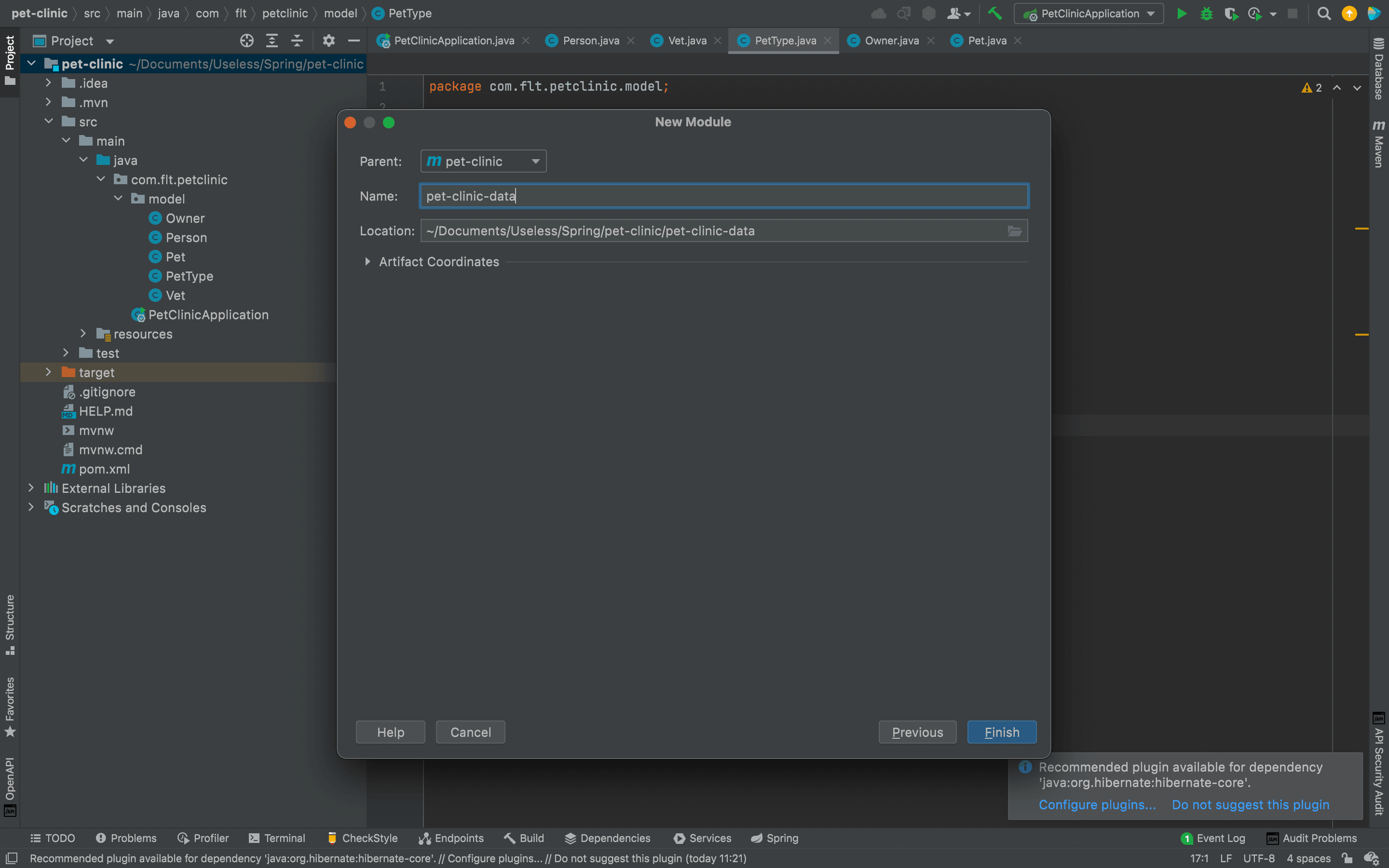Screen dimensions: 1389x868
Task: Click the locate-file crosshair icon in Project panel
Action: [x=247, y=41]
